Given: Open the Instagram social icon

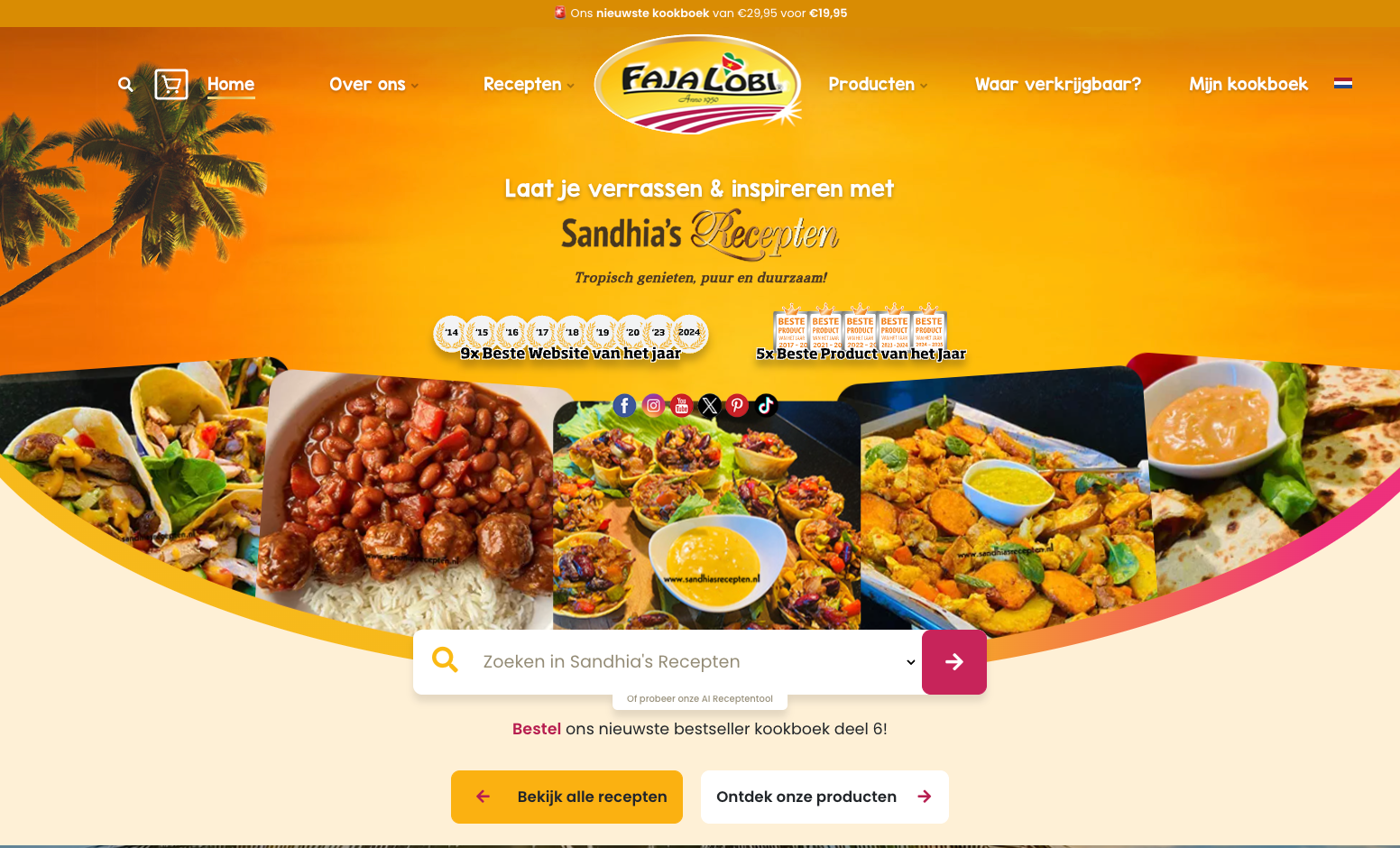Looking at the screenshot, I should point(653,406).
